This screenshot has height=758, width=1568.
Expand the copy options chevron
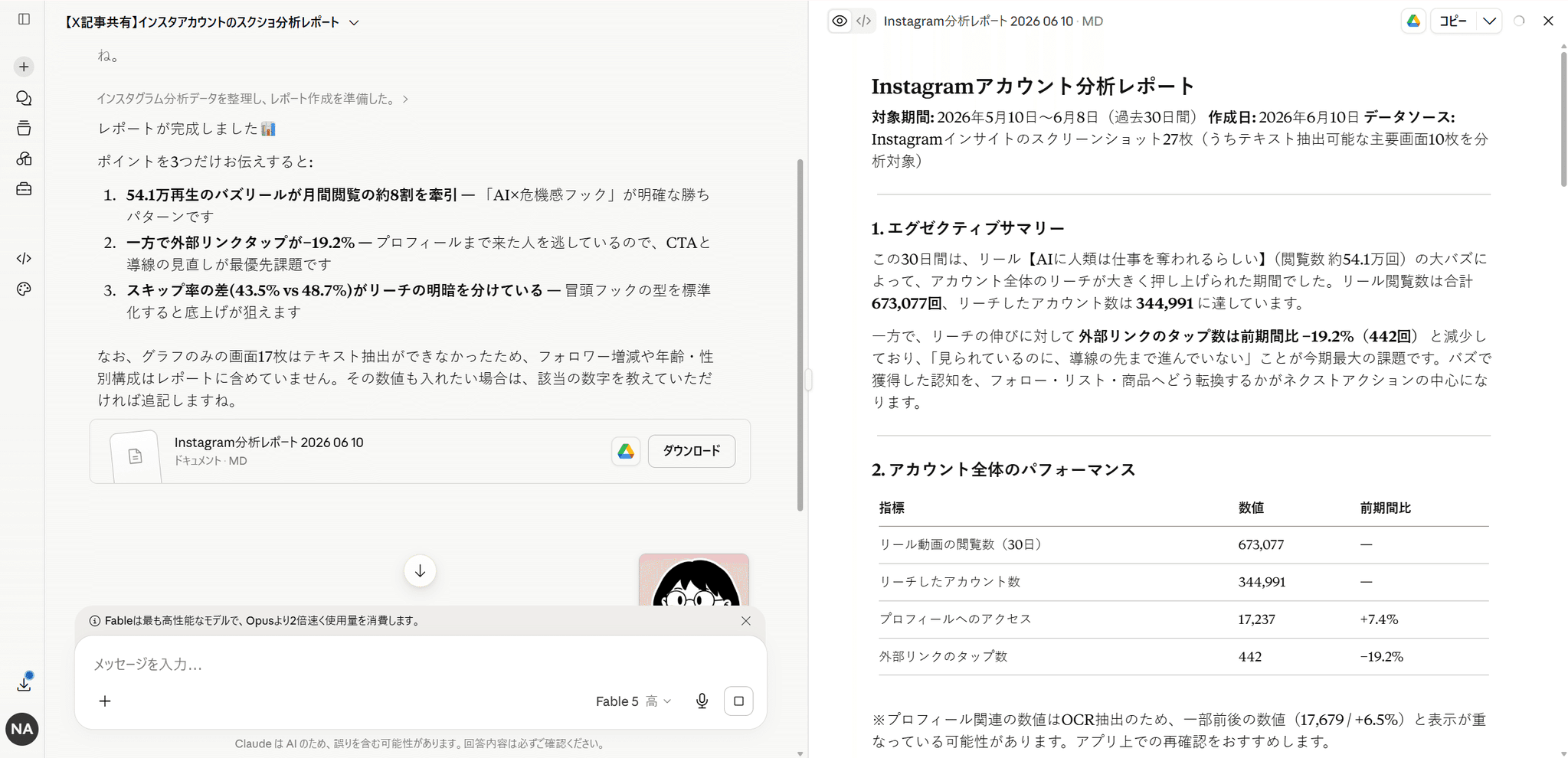[x=1489, y=21]
